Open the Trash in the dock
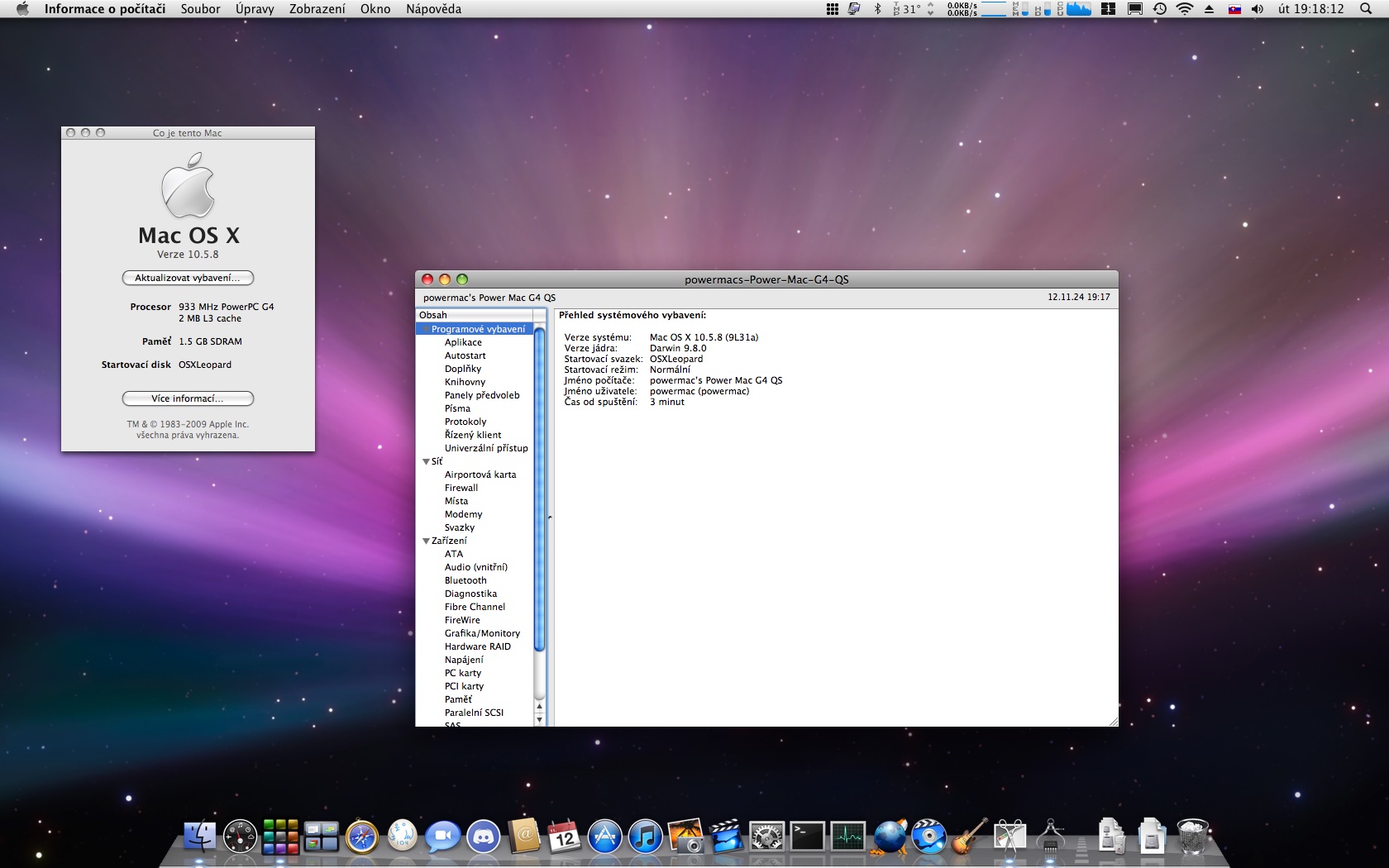The width and height of the screenshot is (1389, 868). tap(1192, 837)
